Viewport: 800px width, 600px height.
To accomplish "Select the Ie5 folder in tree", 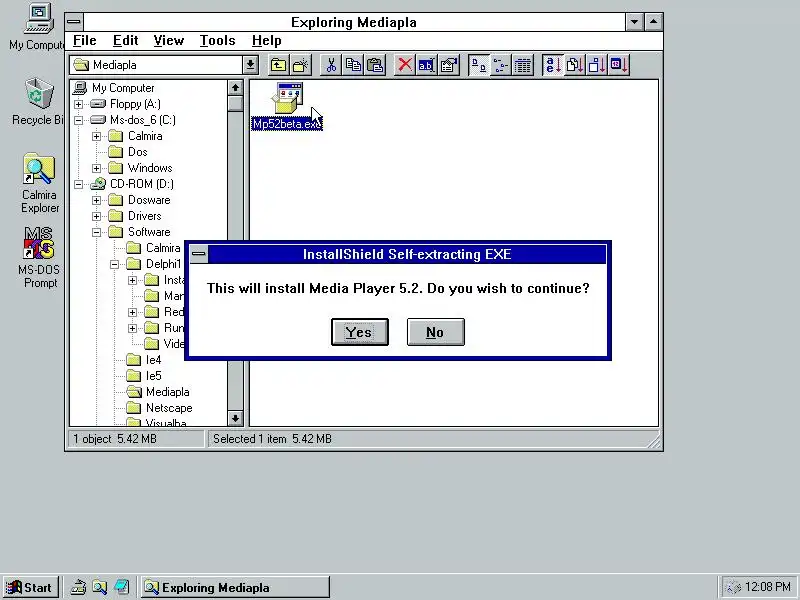I will click(153, 376).
